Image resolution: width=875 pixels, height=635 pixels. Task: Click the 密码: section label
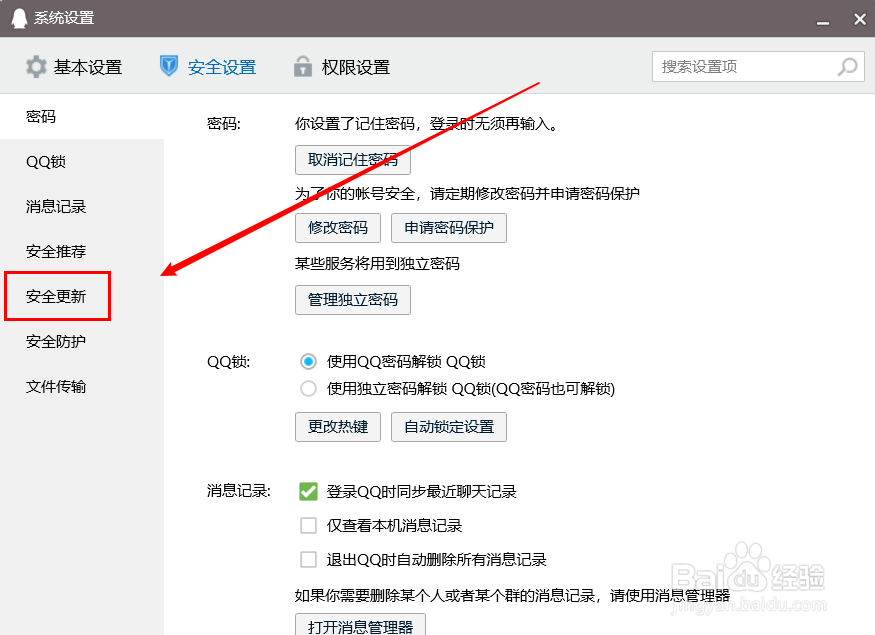point(224,123)
